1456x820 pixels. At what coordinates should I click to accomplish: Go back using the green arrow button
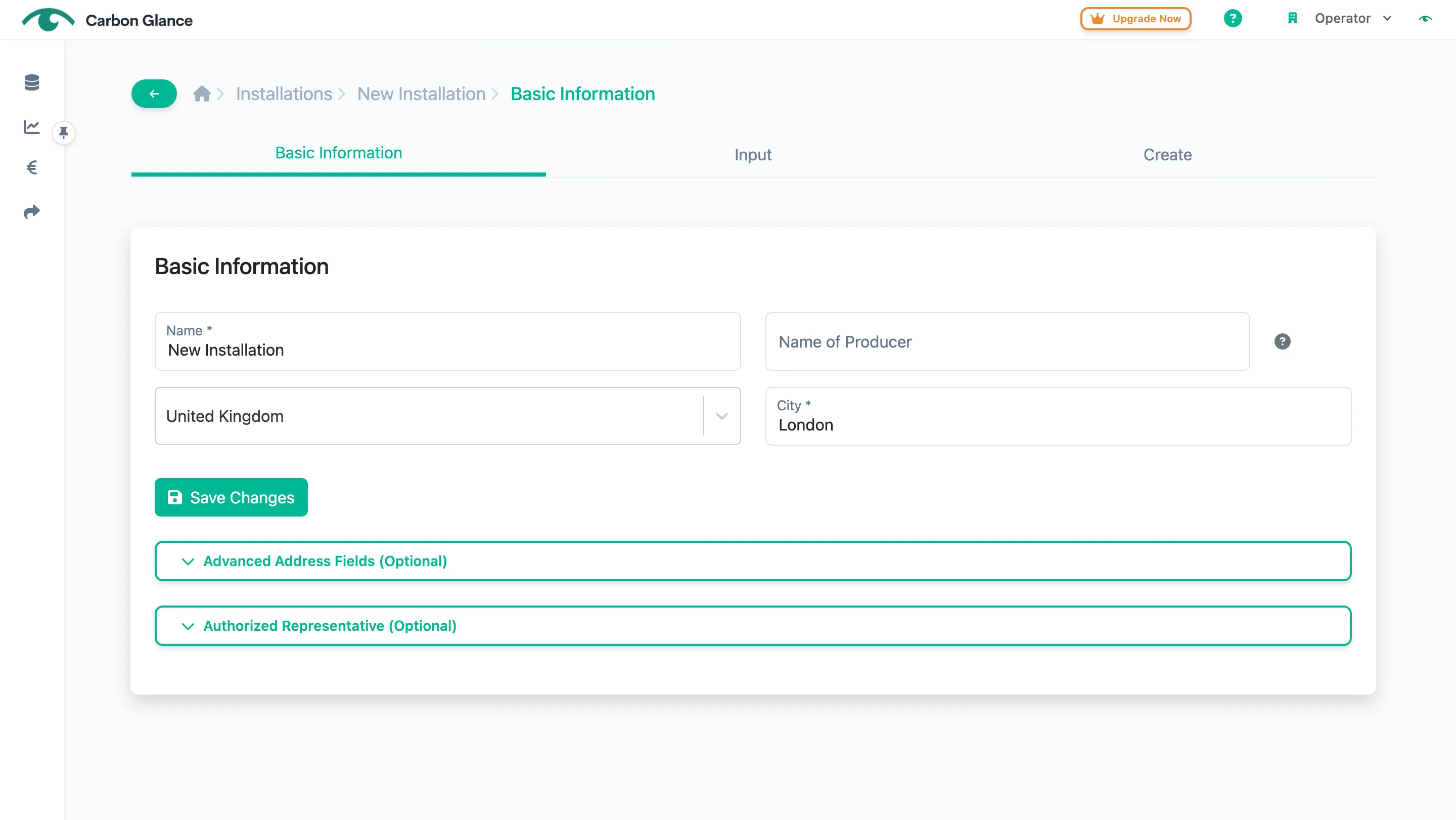pyautogui.click(x=154, y=94)
